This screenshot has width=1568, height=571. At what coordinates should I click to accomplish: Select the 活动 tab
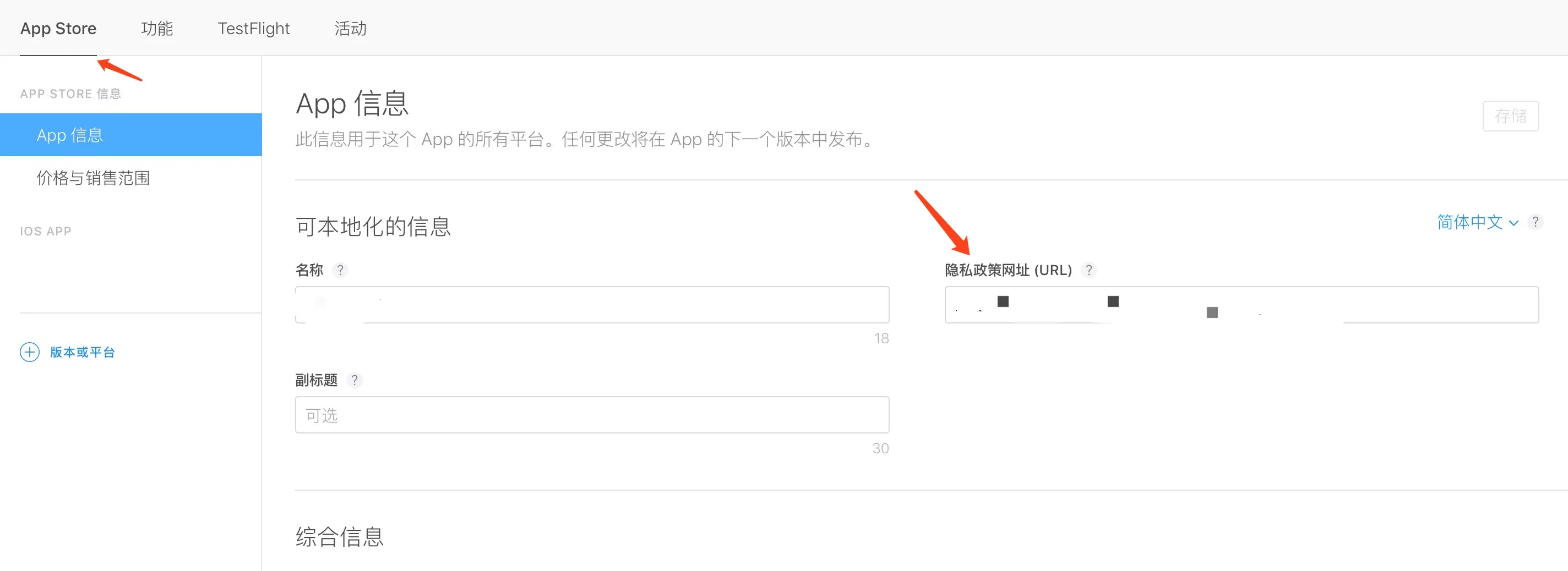pyautogui.click(x=351, y=29)
